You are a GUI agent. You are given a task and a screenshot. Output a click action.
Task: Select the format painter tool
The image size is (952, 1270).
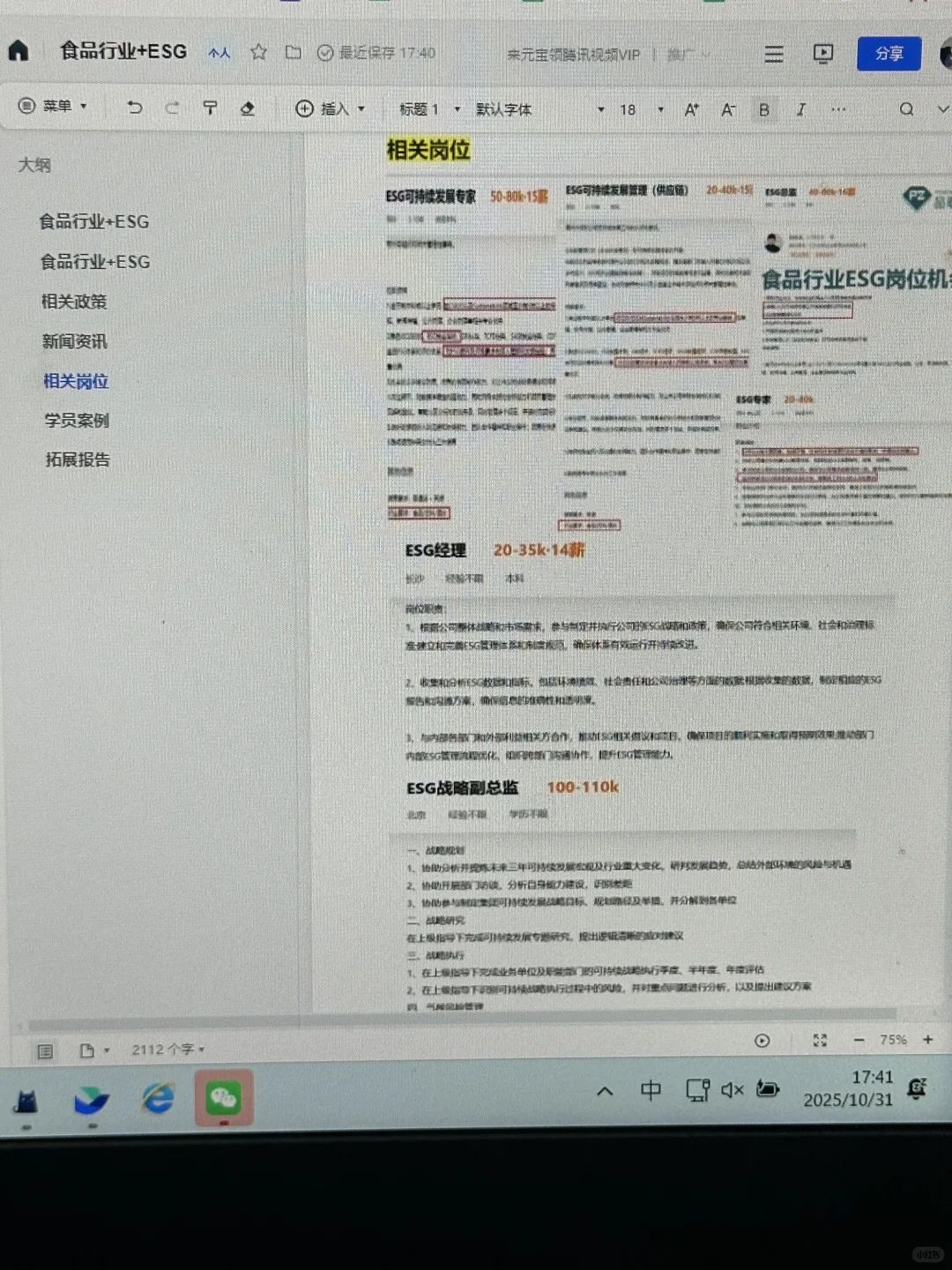pos(210,106)
